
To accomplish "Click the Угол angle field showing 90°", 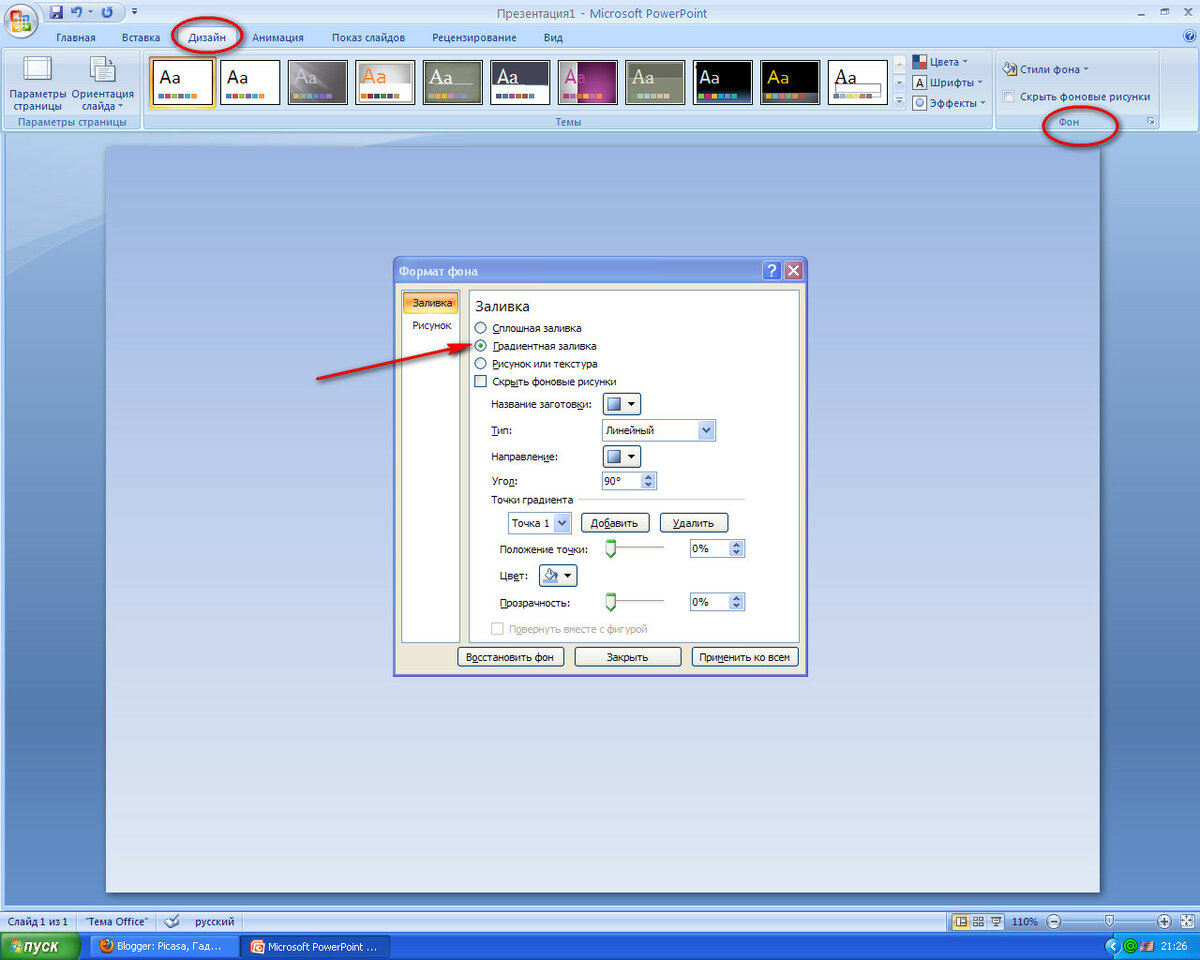I will pyautogui.click(x=622, y=482).
